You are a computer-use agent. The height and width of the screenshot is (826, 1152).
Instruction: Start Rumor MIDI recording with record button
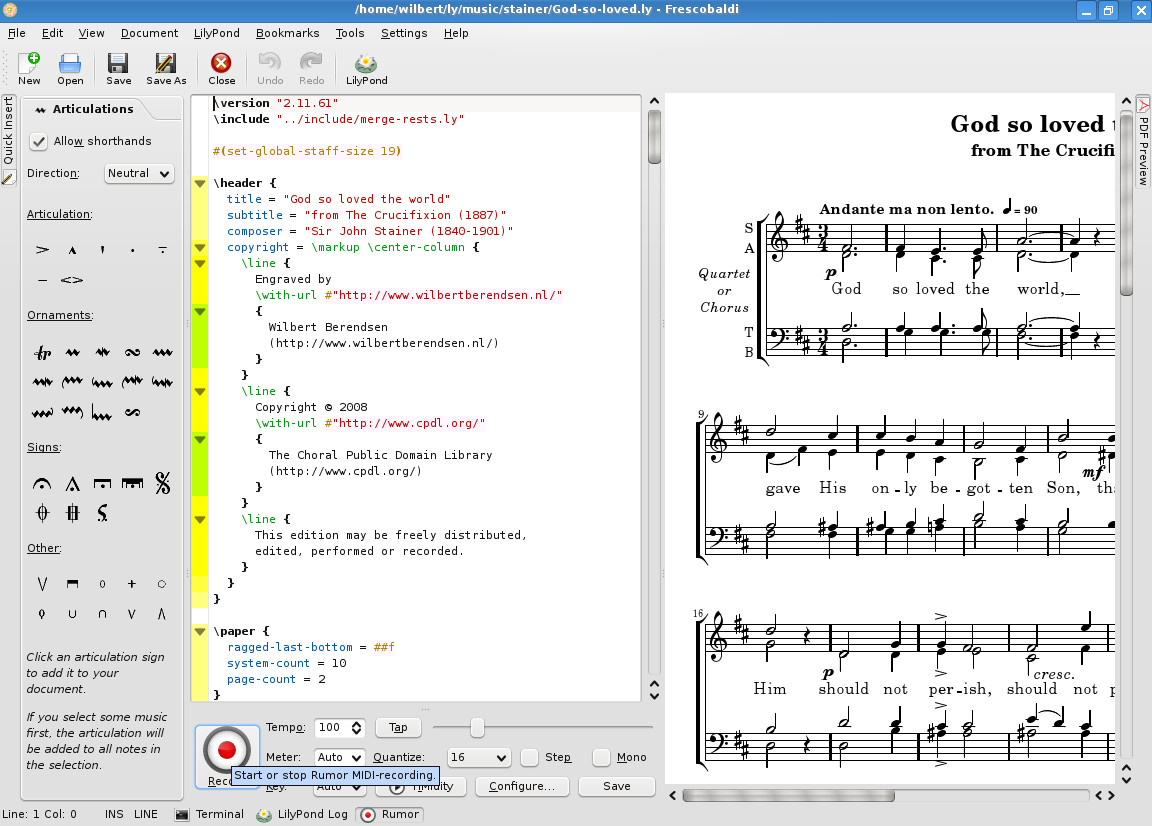coord(227,750)
